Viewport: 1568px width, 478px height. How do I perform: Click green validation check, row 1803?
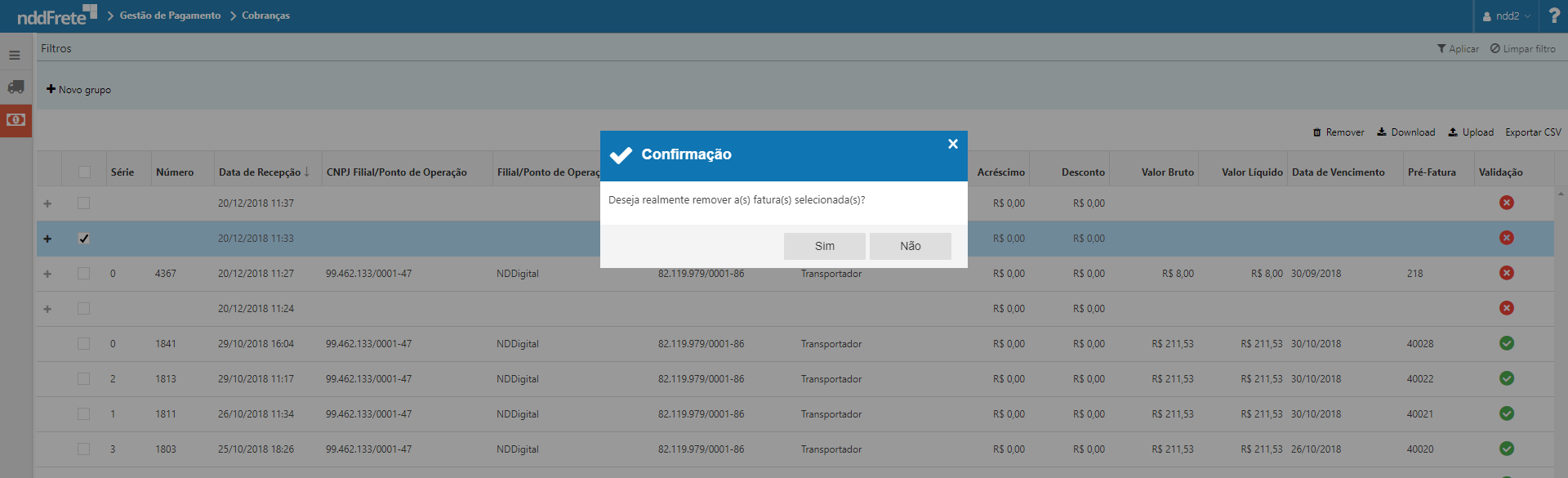(1507, 449)
